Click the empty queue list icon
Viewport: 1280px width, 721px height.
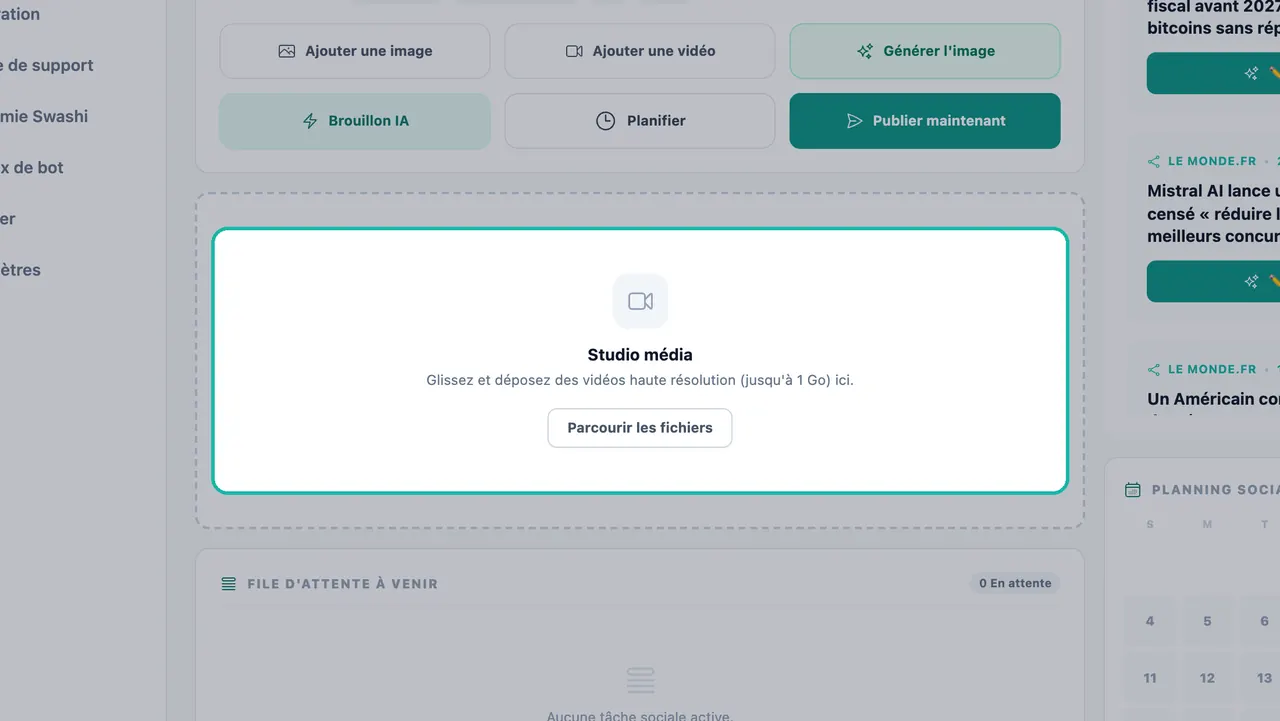click(640, 681)
